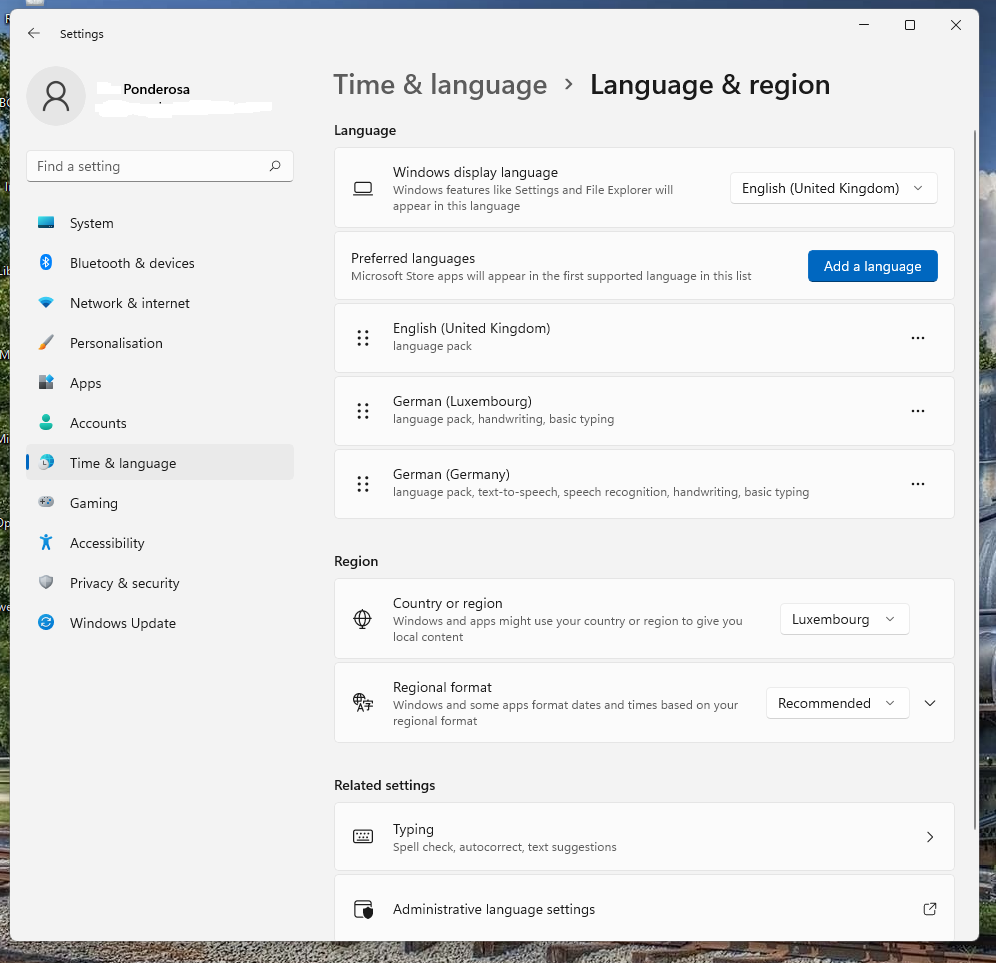The width and height of the screenshot is (996, 963).
Task: Click drag handle for German (Luxembourg)
Action: click(x=363, y=411)
